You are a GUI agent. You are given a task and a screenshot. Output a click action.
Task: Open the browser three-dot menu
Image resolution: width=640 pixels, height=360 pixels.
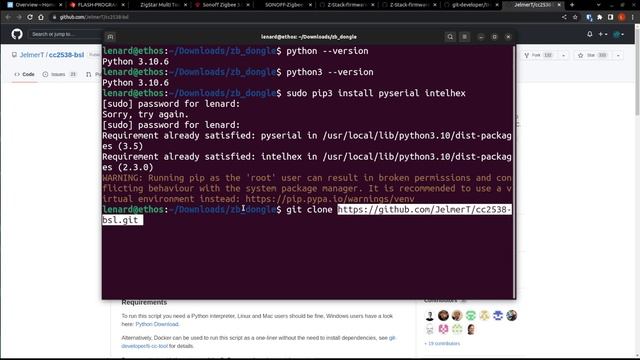pyautogui.click(x=633, y=17)
